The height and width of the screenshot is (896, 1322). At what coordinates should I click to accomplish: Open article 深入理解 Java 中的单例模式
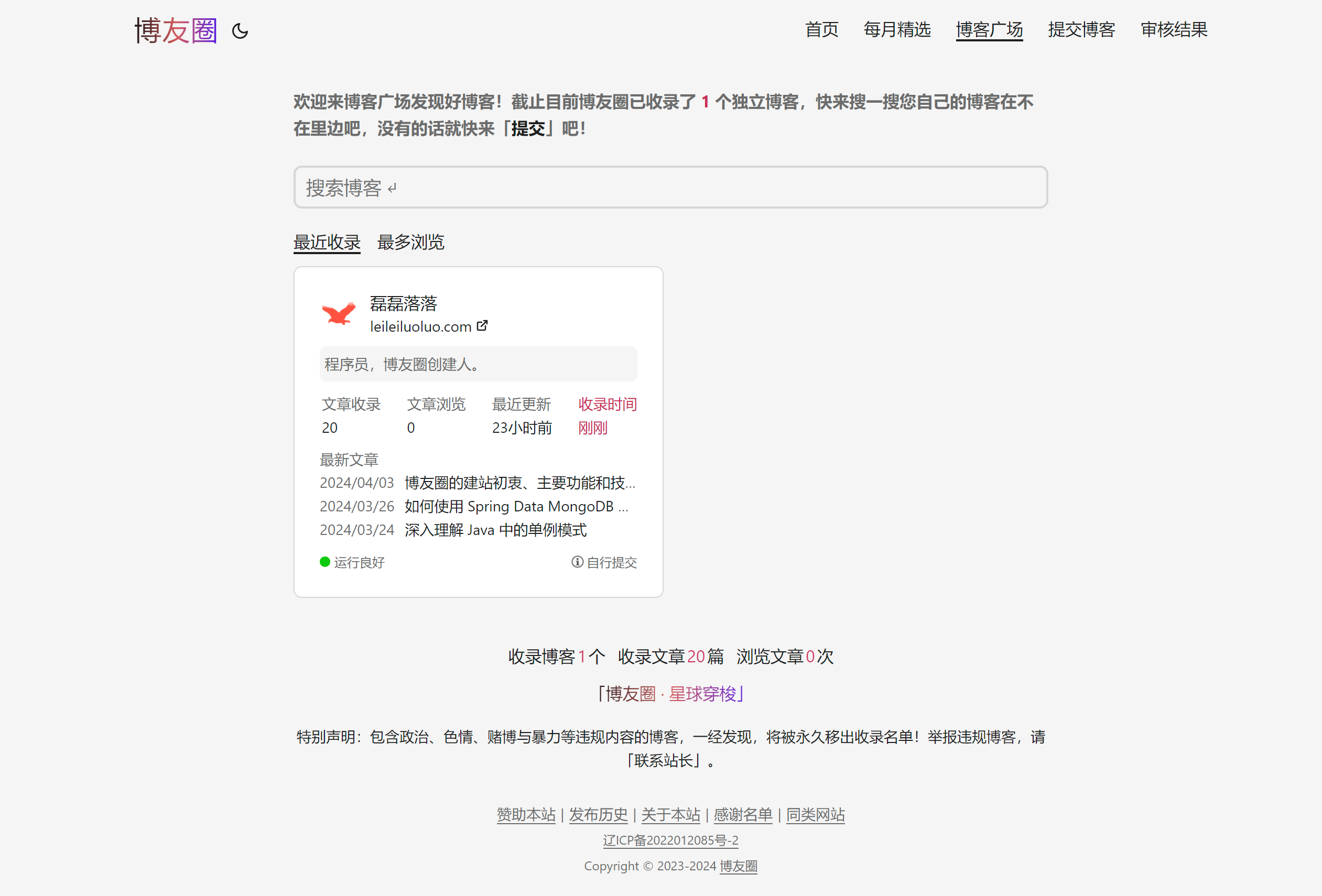[x=495, y=530]
